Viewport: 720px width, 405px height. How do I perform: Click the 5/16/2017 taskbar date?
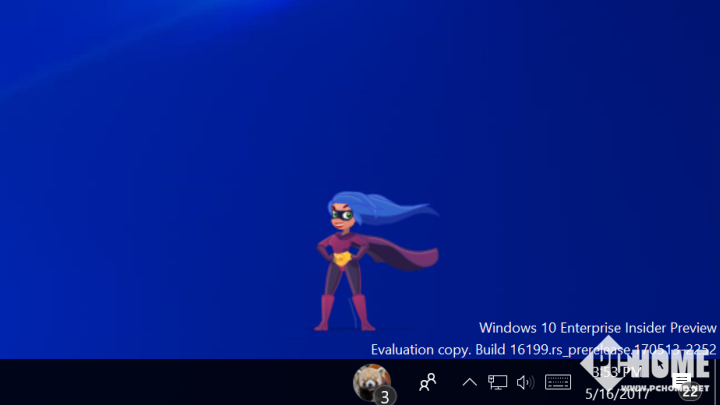[617, 394]
